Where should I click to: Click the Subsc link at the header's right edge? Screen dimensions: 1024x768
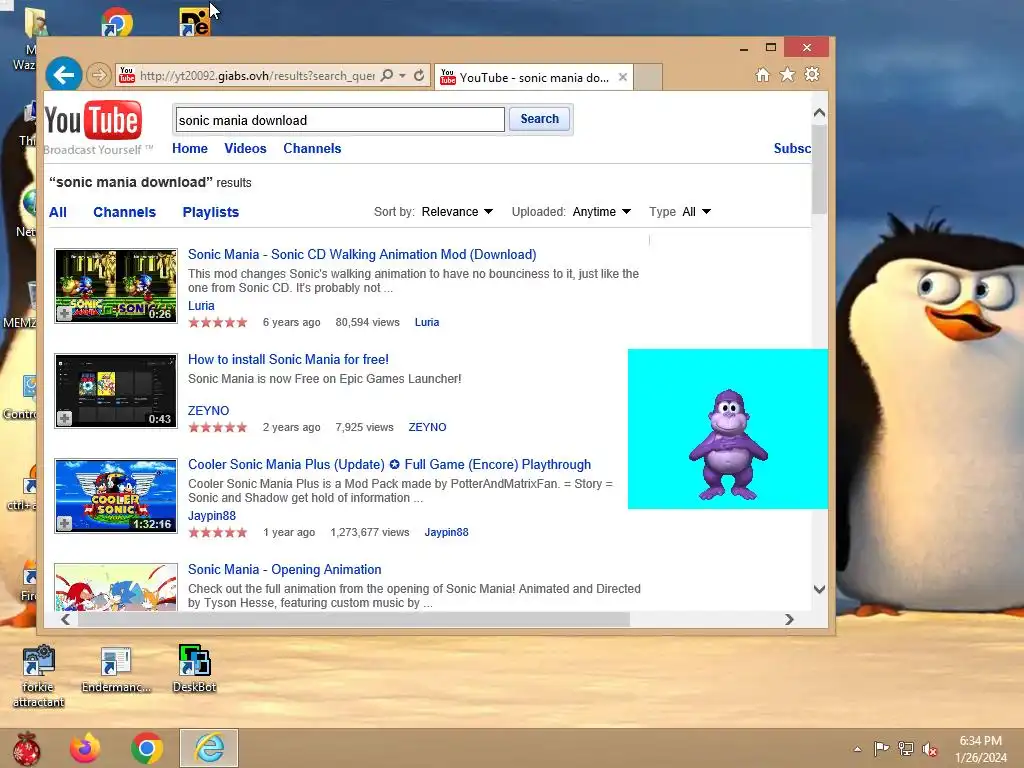[792, 148]
